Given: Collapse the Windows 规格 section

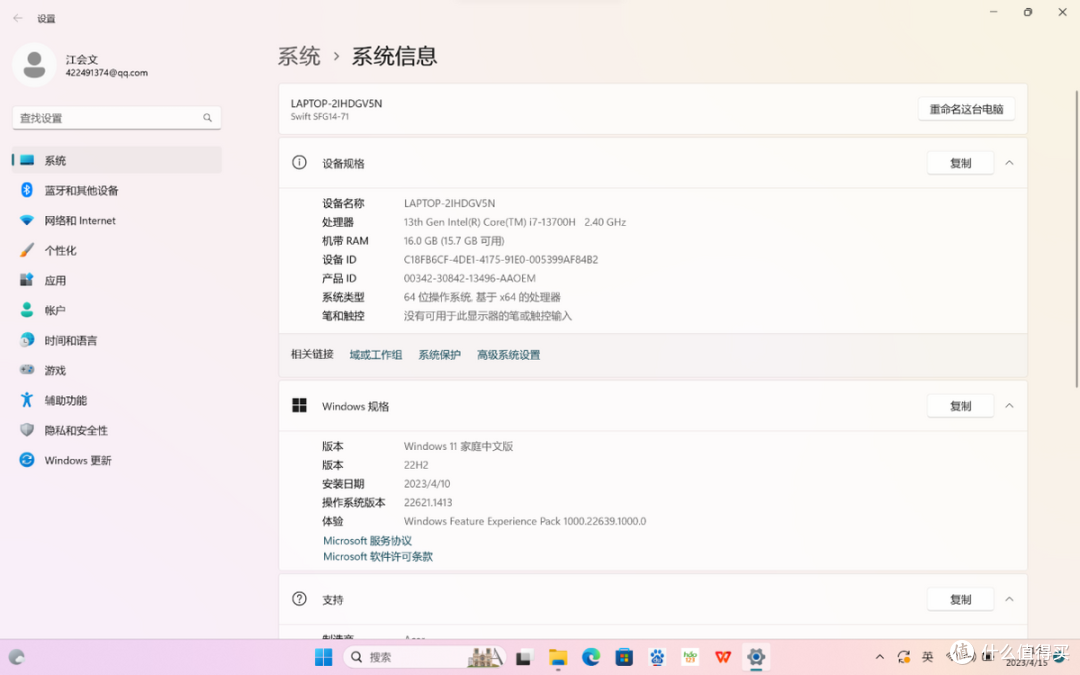Looking at the screenshot, I should pos(1010,406).
